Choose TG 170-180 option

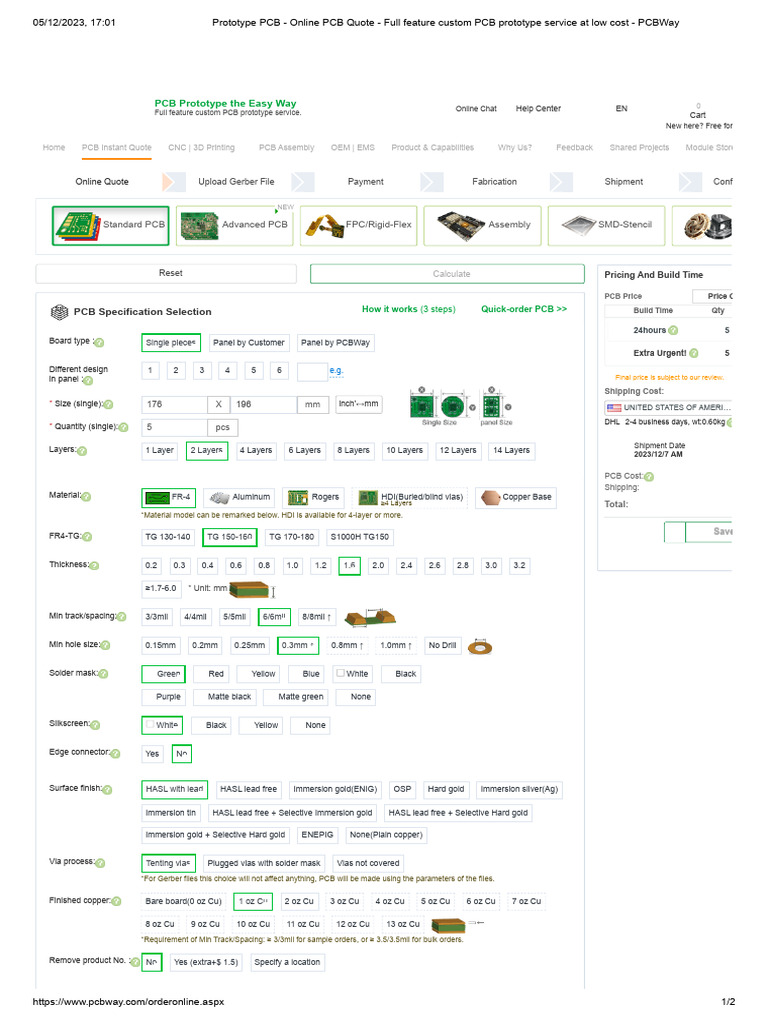291,537
